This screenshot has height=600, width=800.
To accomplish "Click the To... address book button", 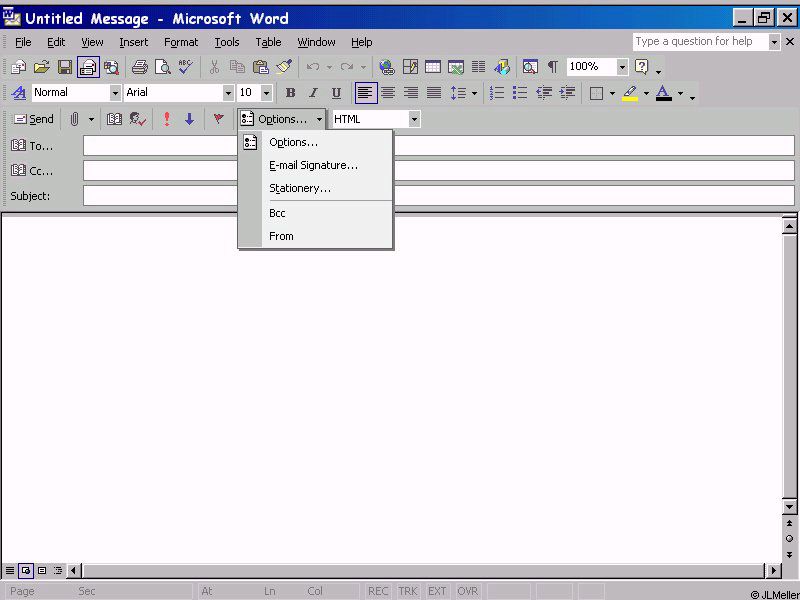I will [33, 146].
